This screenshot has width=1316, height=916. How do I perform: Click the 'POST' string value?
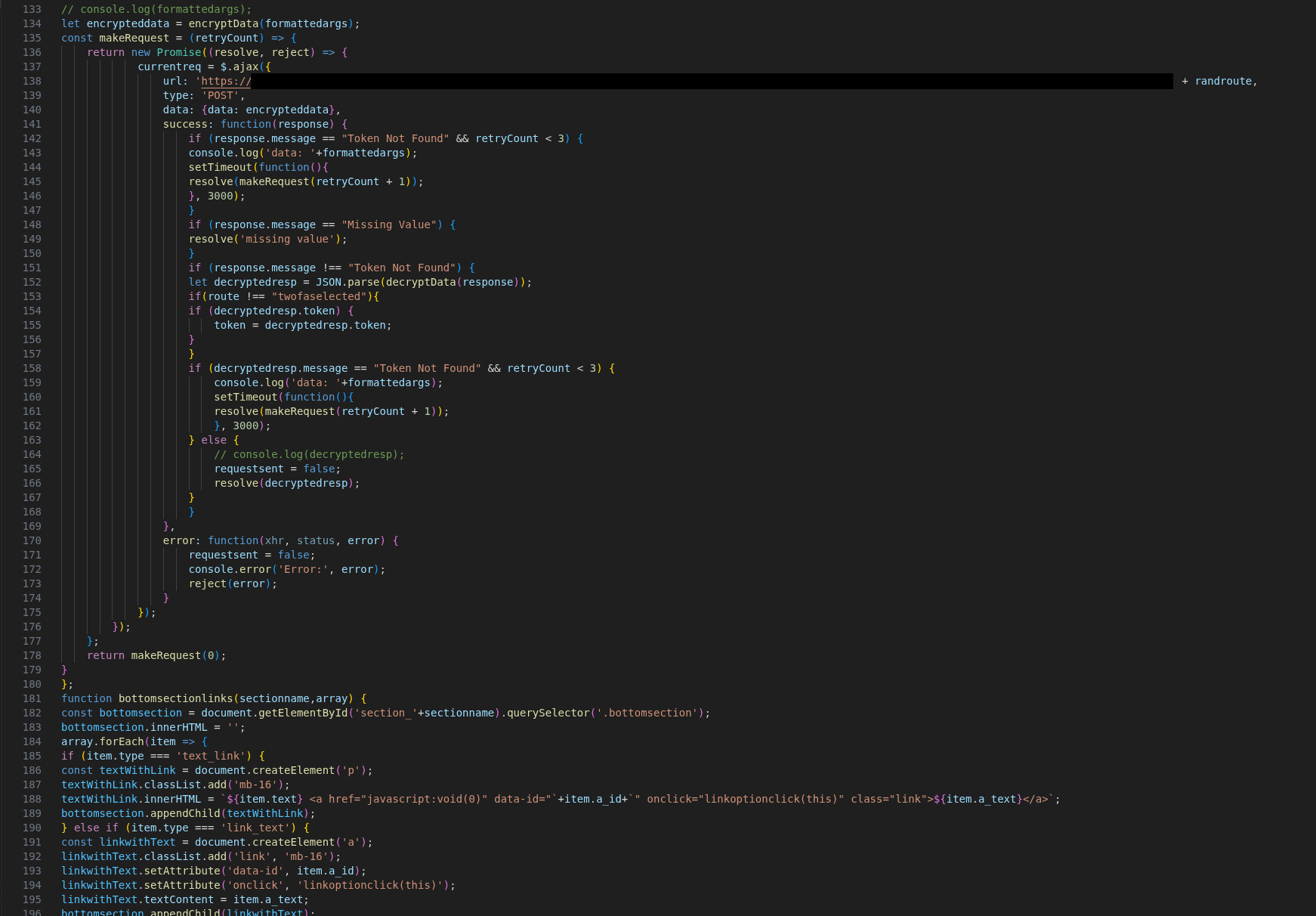coord(221,96)
